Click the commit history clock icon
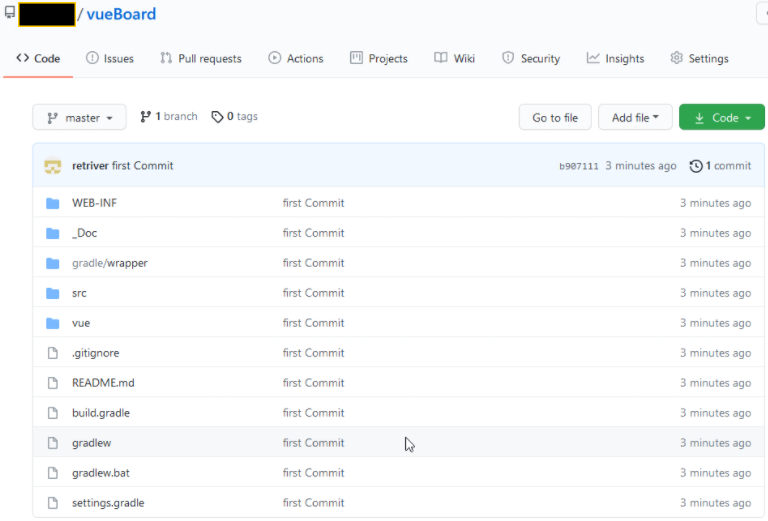Screen dimensions: 768x521 click(x=696, y=166)
